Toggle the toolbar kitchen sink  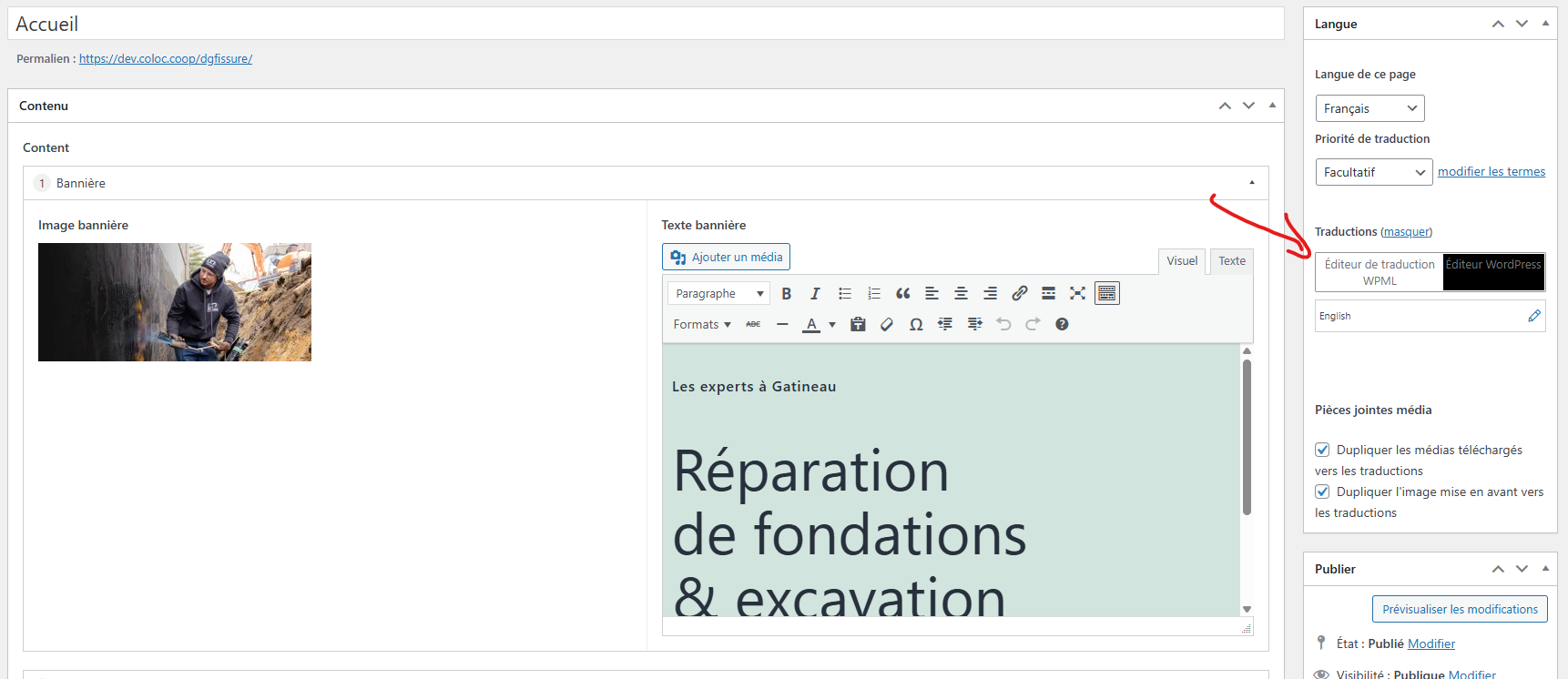click(x=1107, y=293)
